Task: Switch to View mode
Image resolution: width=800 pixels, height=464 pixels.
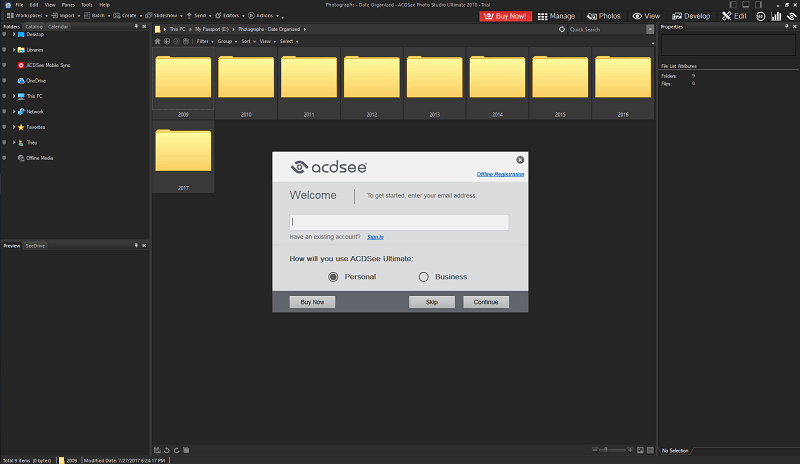Action: (x=646, y=16)
